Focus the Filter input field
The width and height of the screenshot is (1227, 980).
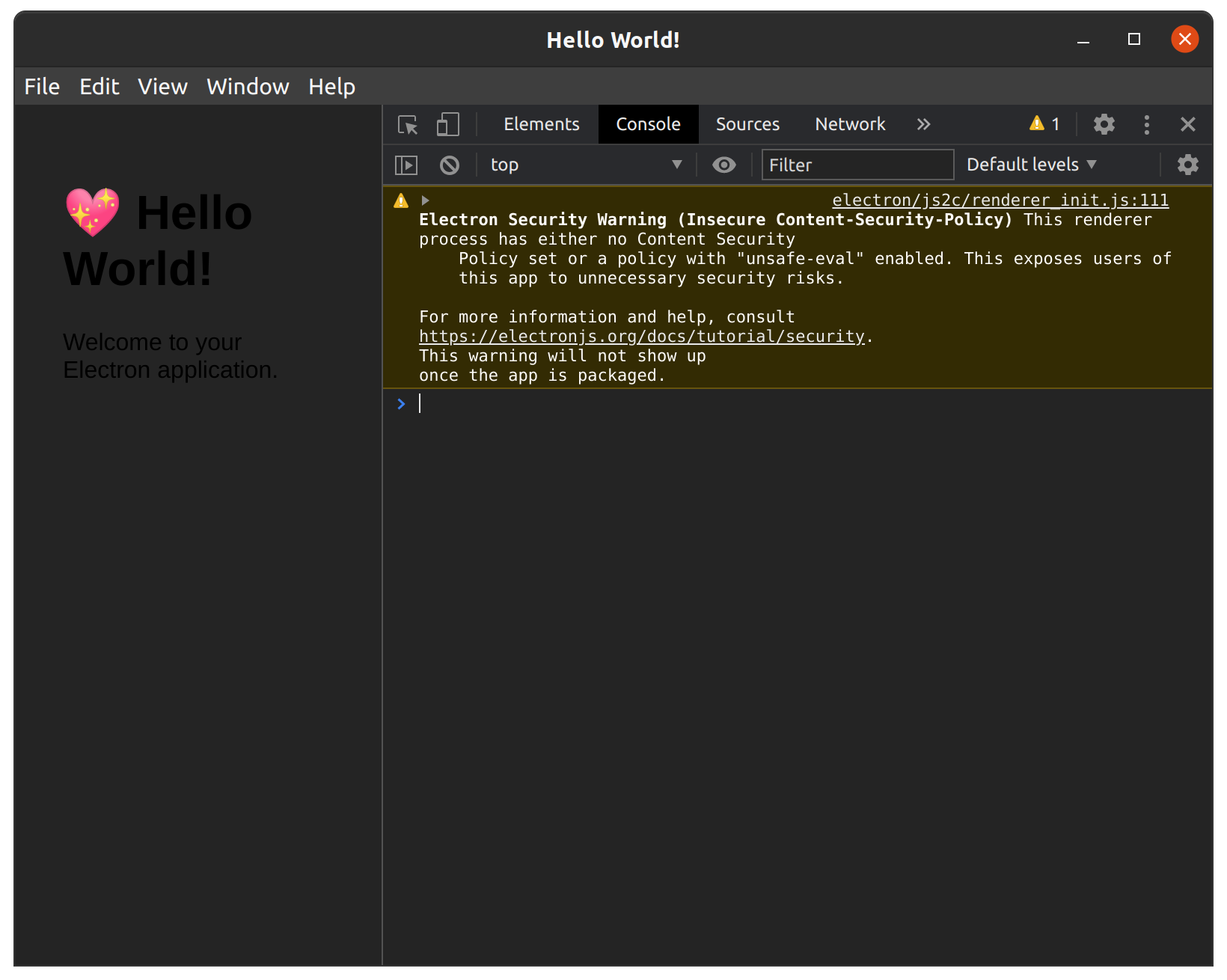pos(857,165)
